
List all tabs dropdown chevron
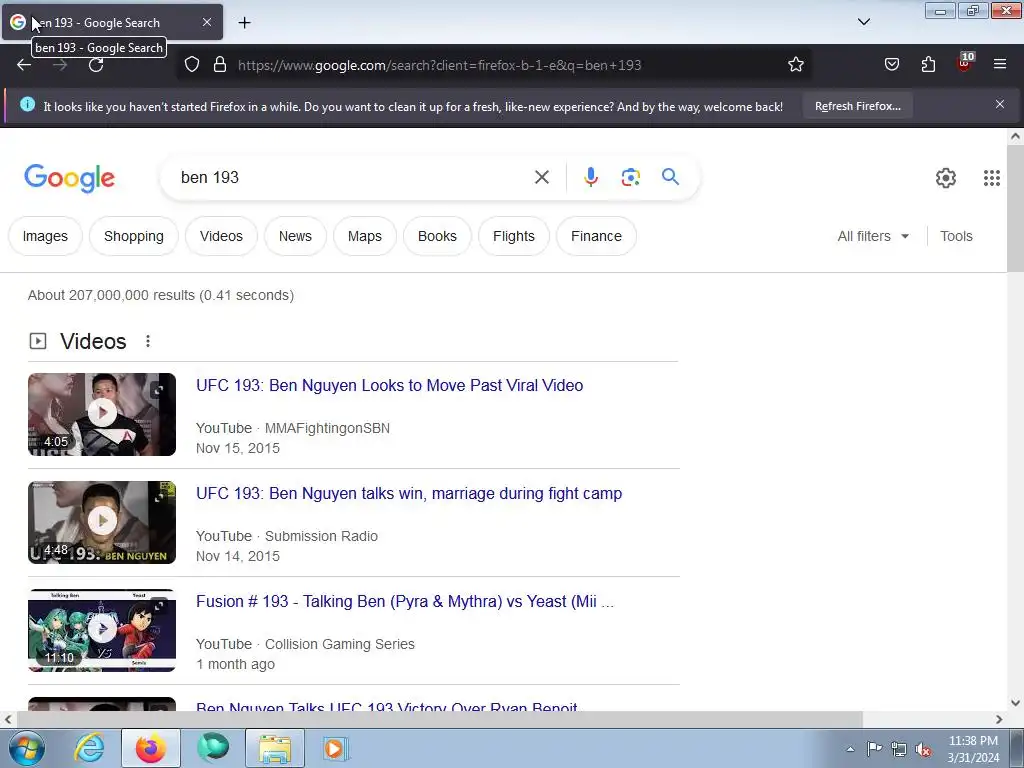click(863, 22)
